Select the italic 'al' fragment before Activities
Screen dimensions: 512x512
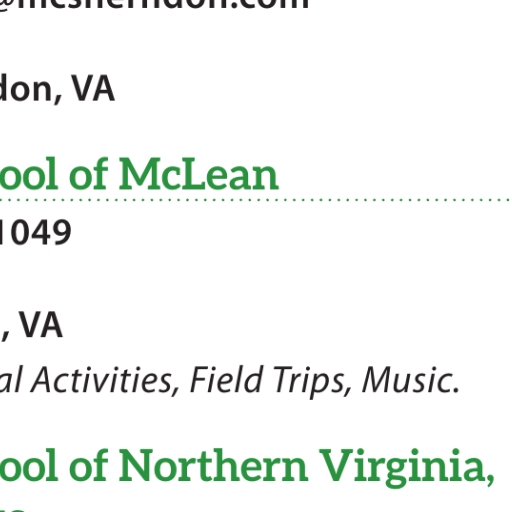[x=11, y=379]
